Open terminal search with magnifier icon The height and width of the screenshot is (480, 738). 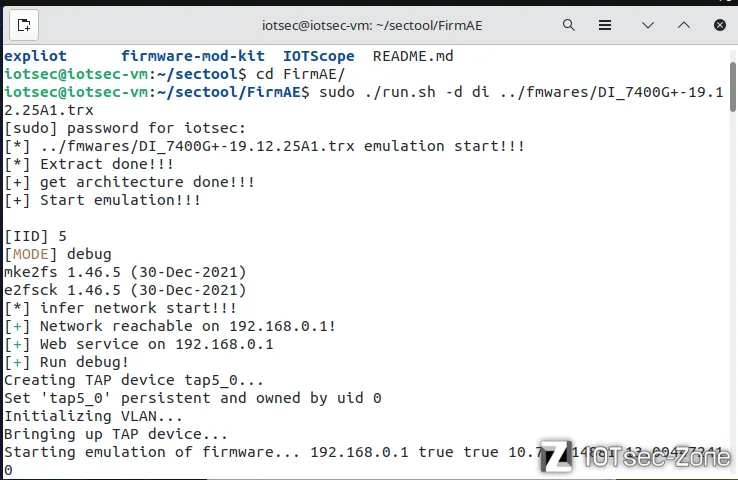tap(569, 25)
